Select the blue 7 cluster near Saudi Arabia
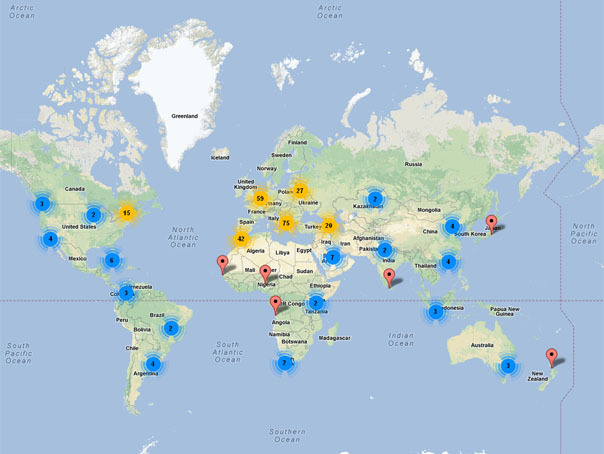The image size is (604, 454). pos(332,258)
